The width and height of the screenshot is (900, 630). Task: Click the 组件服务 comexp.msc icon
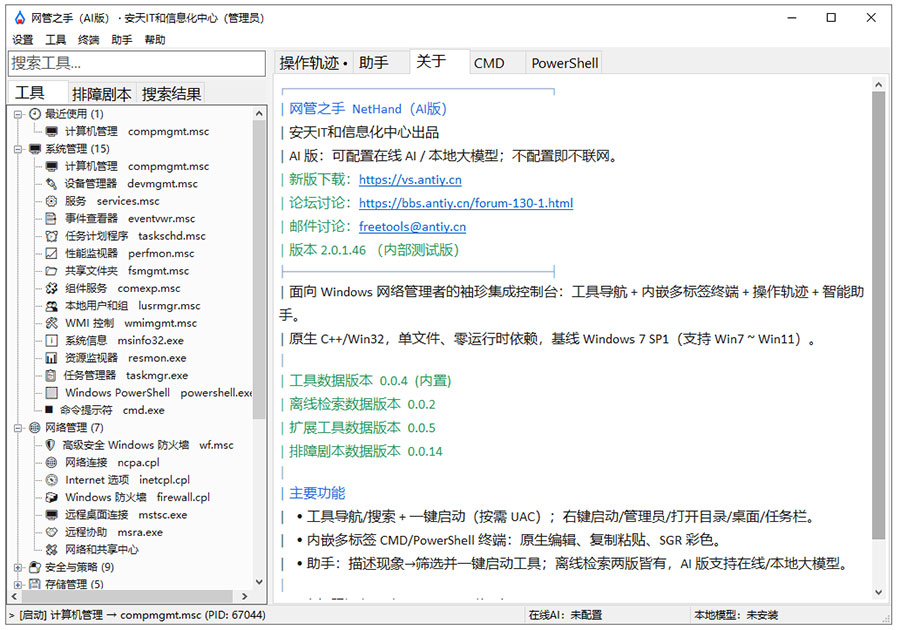click(52, 288)
